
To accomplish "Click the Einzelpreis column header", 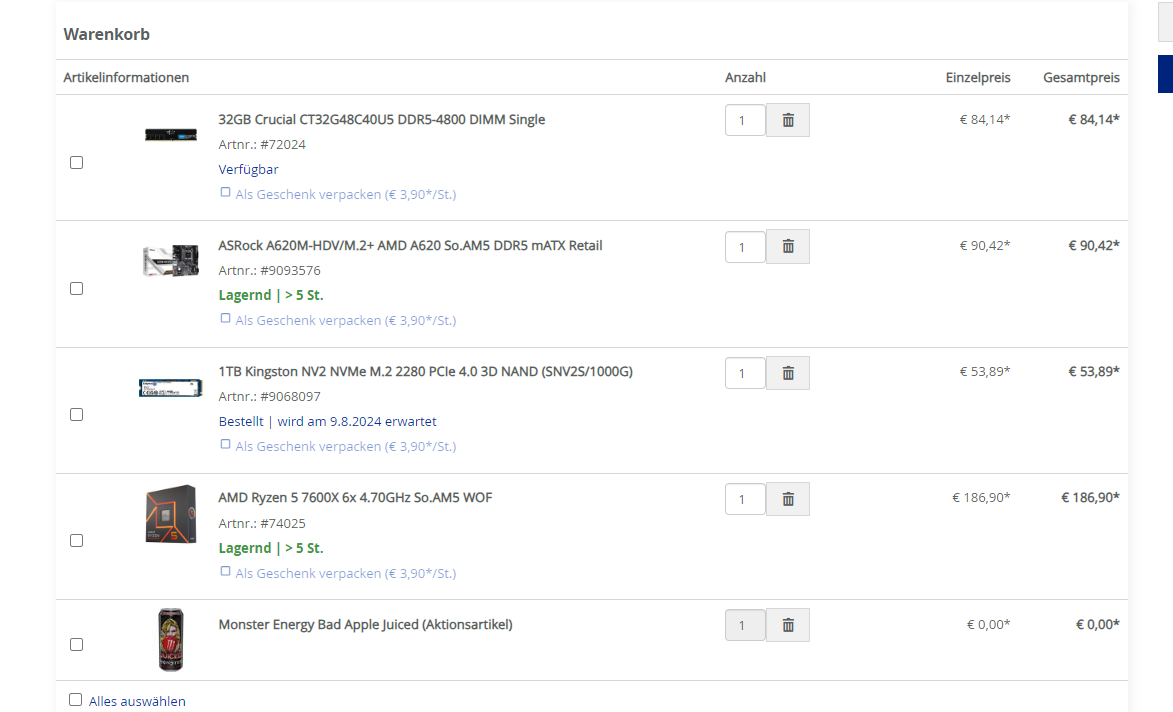I will (x=978, y=77).
